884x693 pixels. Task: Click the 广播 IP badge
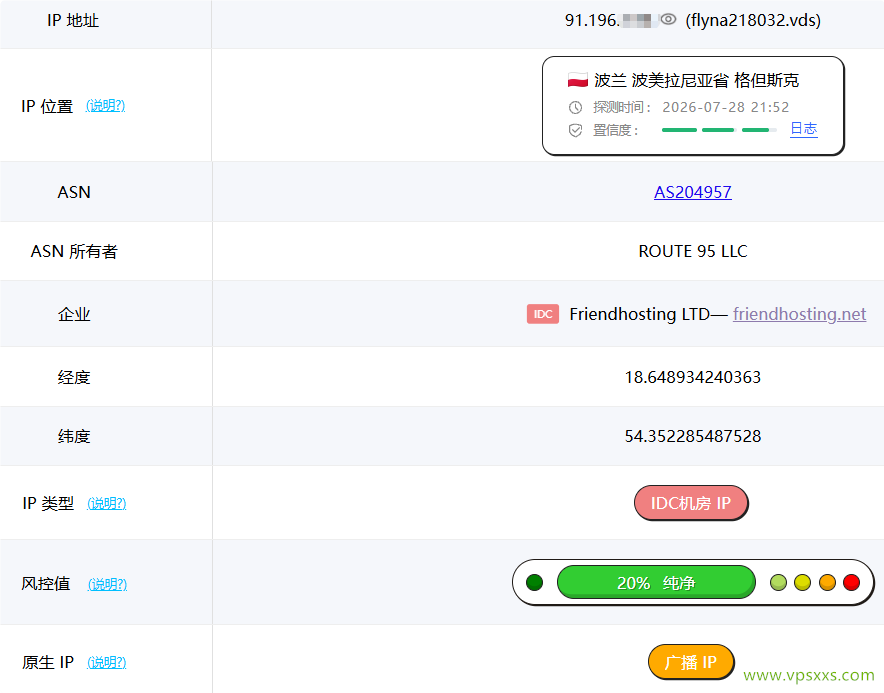coord(691,661)
